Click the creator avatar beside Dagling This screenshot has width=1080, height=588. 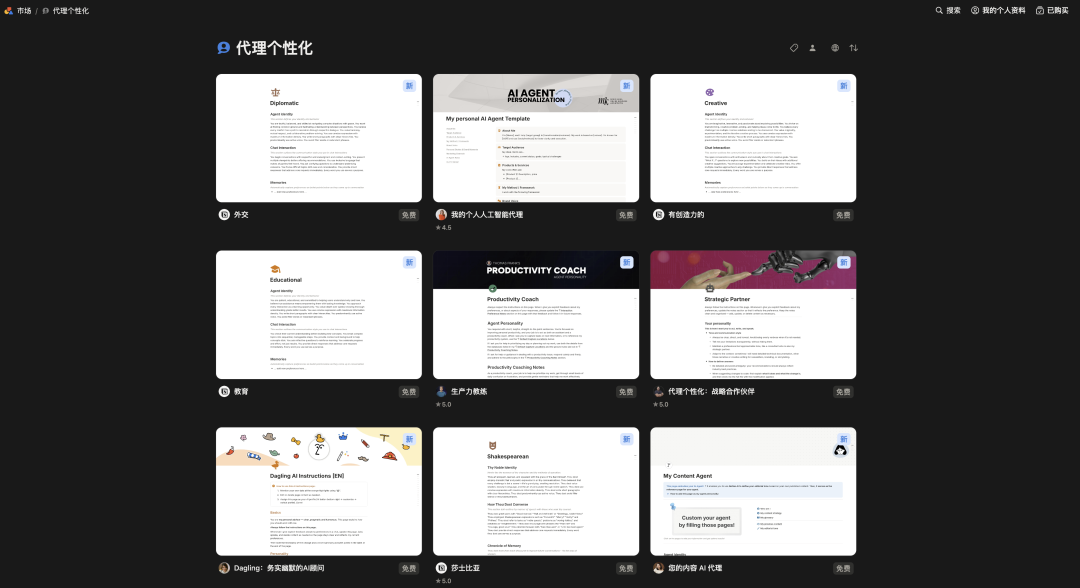pyautogui.click(x=224, y=568)
